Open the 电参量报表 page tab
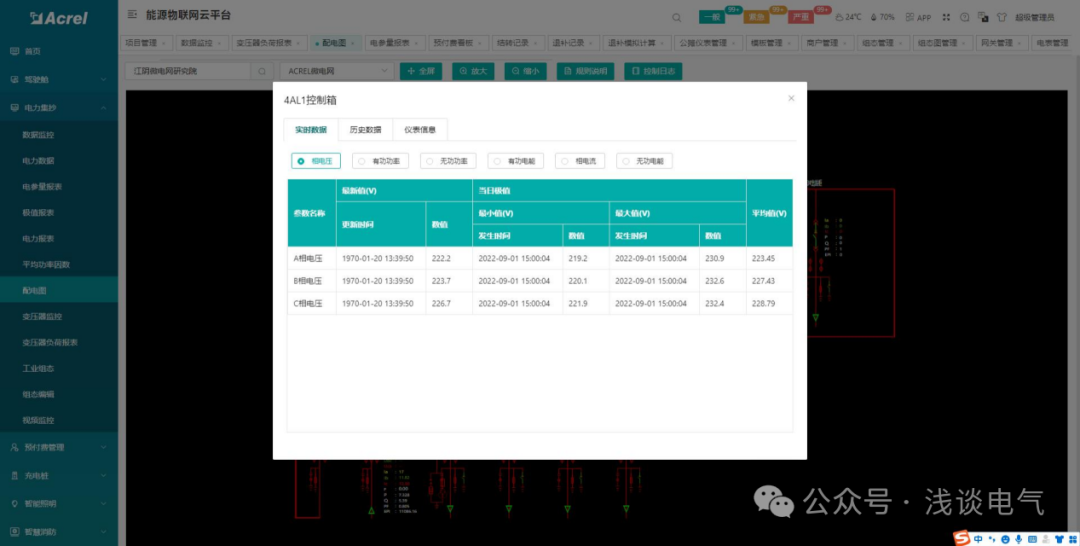Image resolution: width=1080 pixels, height=546 pixels. coord(393,43)
